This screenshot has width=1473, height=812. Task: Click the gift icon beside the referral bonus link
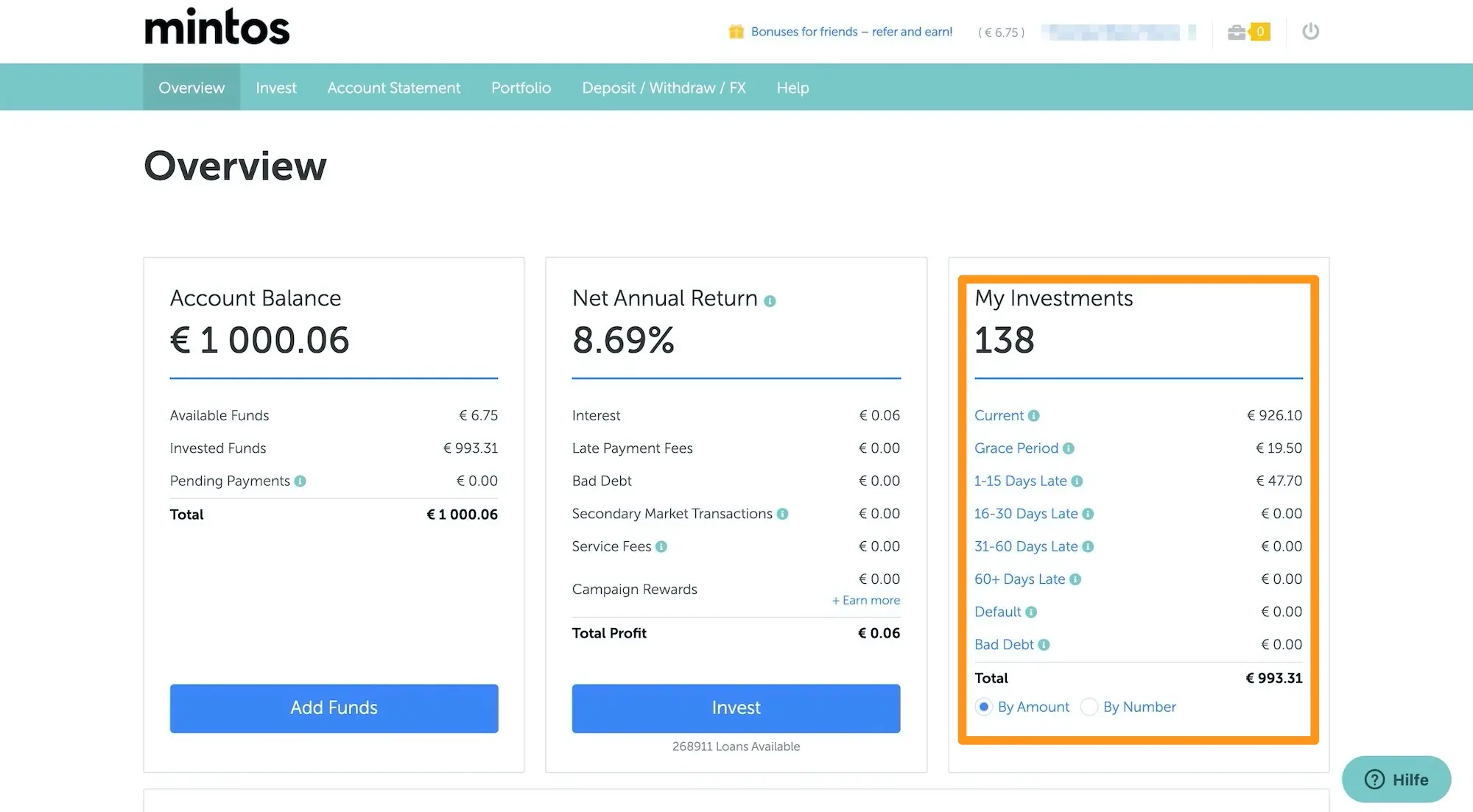click(x=736, y=32)
